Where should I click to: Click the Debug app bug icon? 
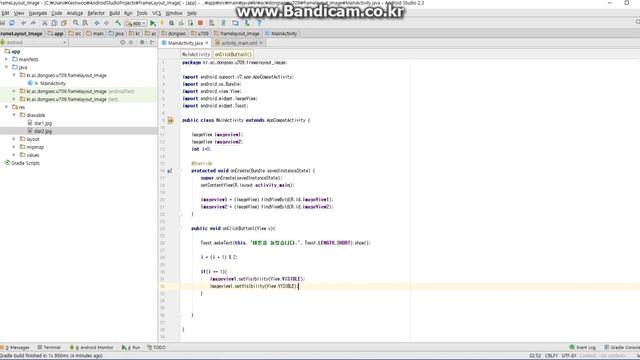[171, 23]
